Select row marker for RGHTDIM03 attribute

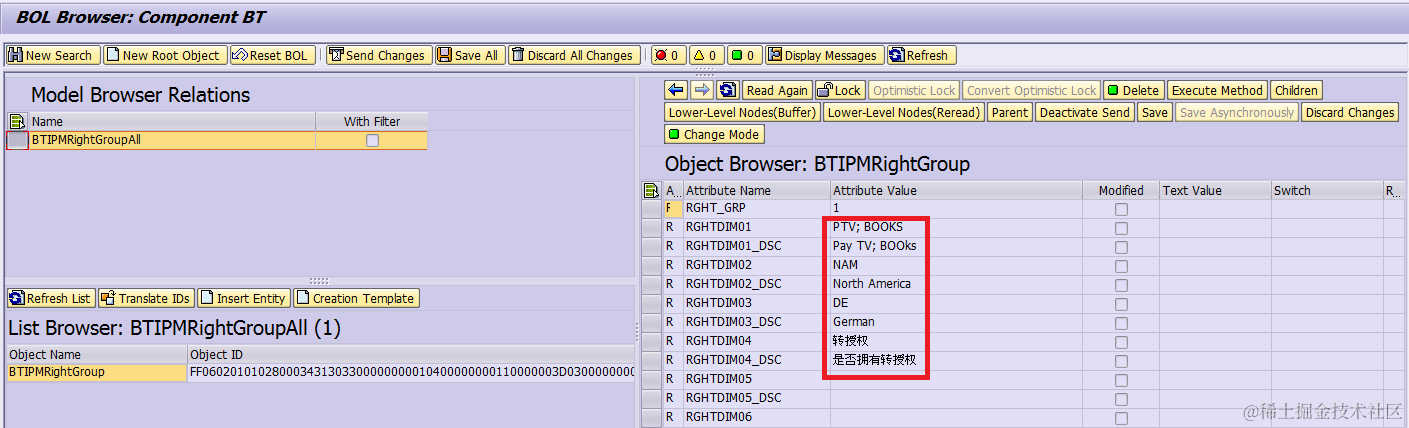click(x=652, y=303)
